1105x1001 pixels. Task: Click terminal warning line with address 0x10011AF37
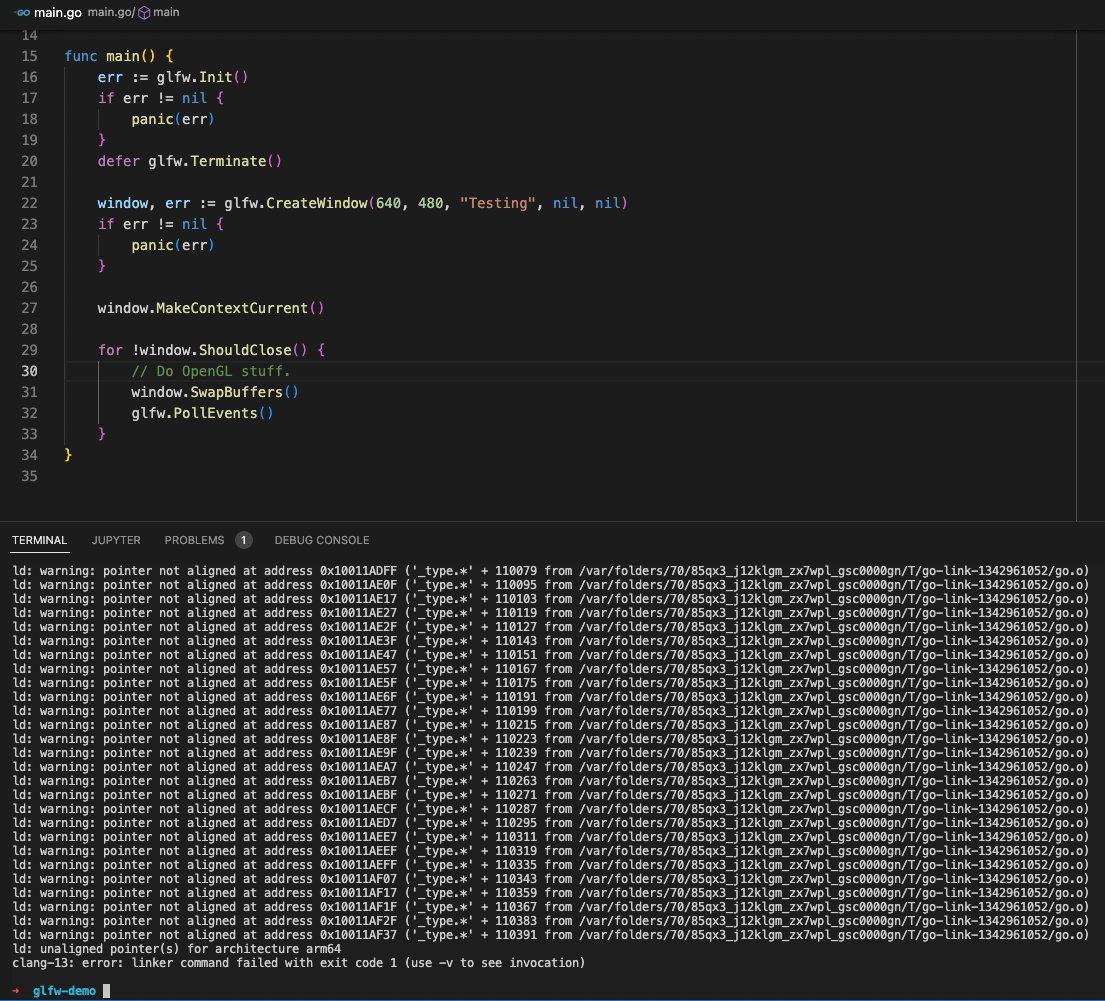tap(550, 935)
